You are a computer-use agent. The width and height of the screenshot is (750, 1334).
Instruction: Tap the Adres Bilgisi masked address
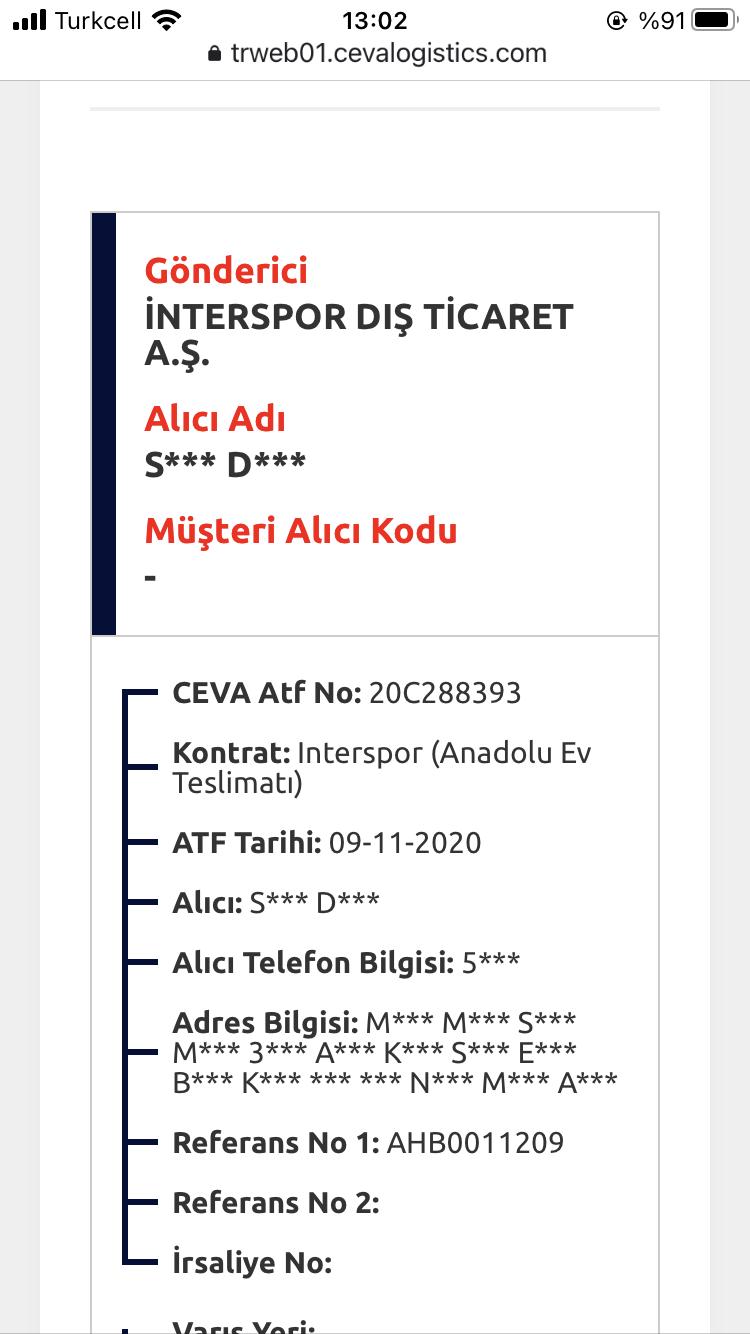(395, 1052)
